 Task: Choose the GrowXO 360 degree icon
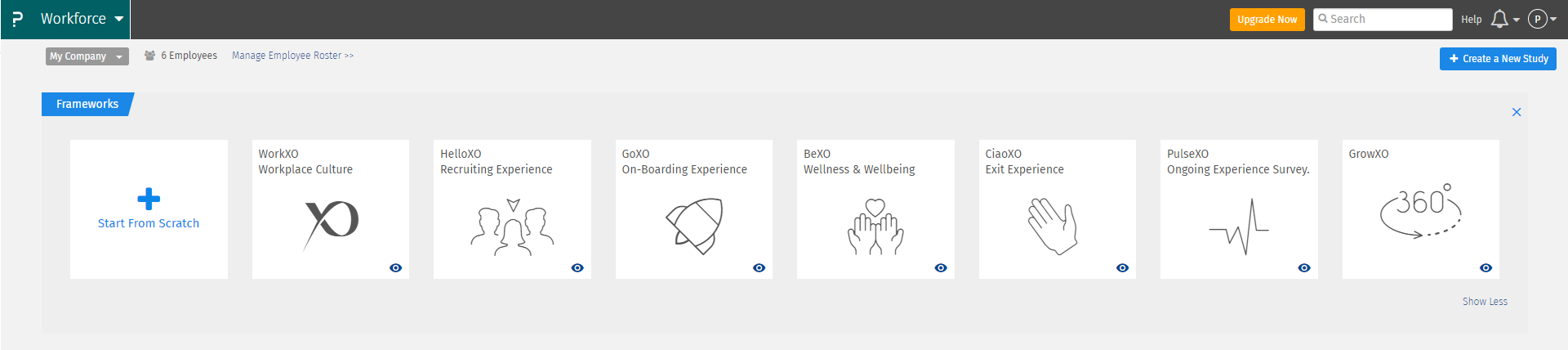(x=1421, y=210)
